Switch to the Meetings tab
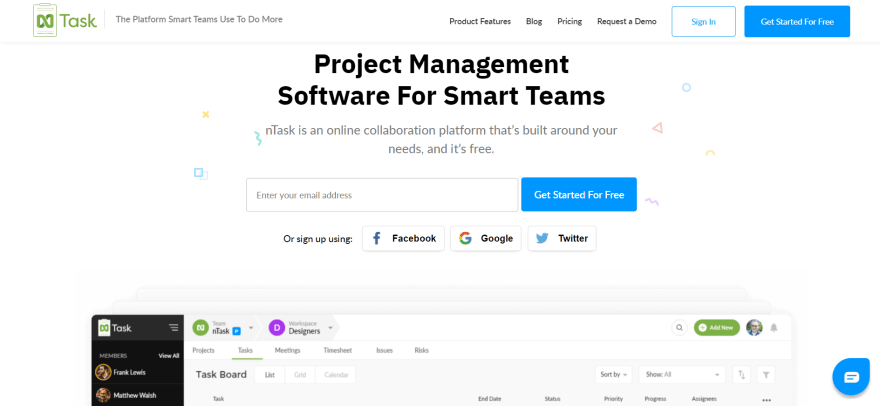Image resolution: width=880 pixels, height=406 pixels. [287, 350]
